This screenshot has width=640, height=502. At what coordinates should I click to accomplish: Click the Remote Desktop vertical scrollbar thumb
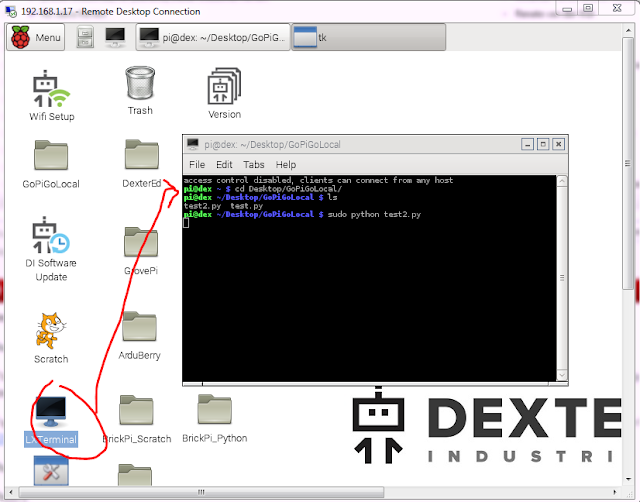pos(628,163)
